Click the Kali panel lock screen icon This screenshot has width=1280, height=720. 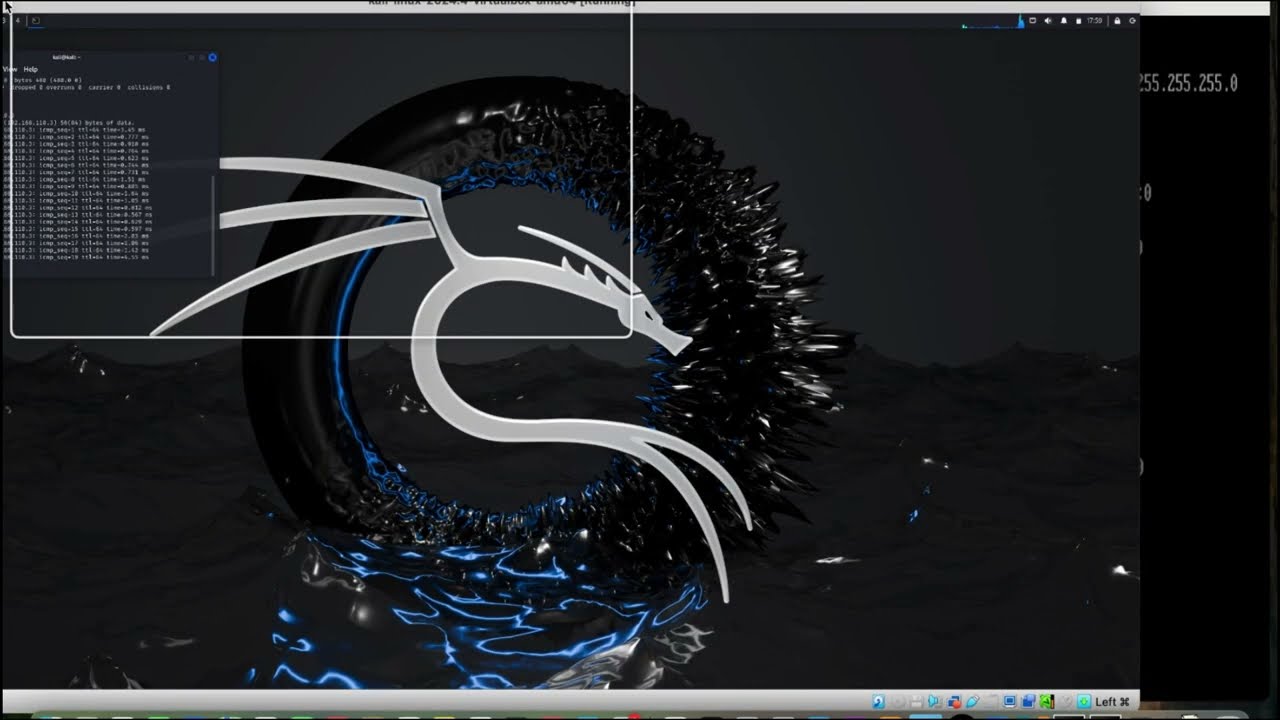click(1117, 21)
